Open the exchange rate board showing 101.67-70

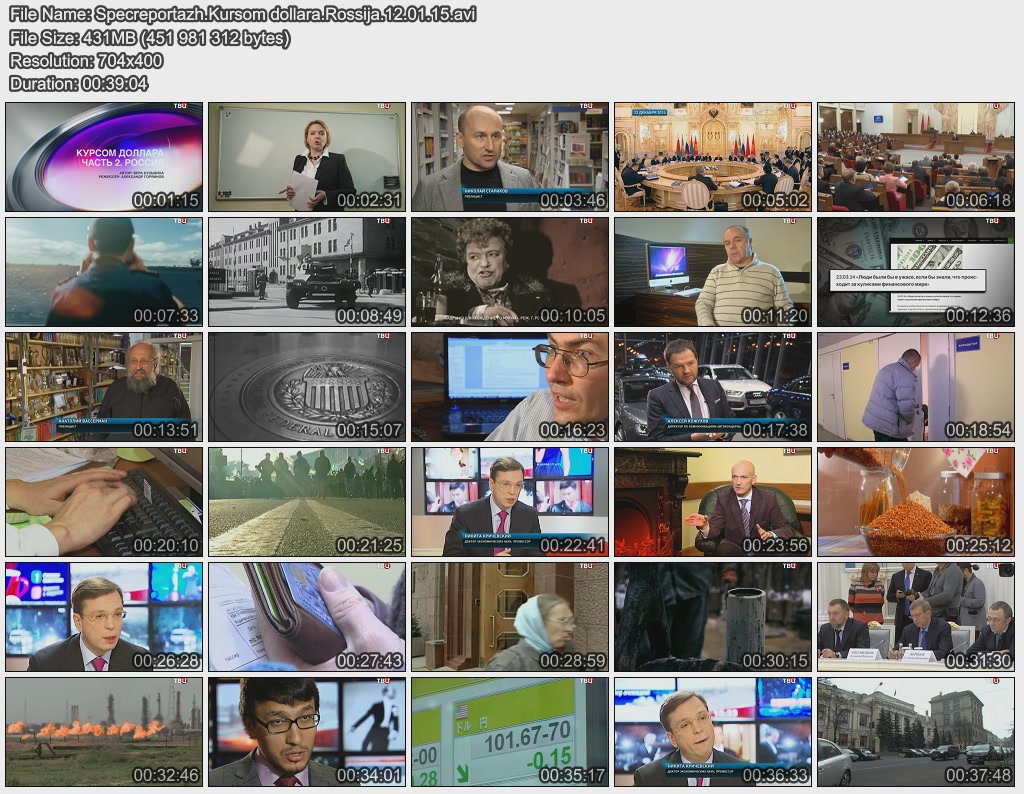pyautogui.click(x=509, y=731)
